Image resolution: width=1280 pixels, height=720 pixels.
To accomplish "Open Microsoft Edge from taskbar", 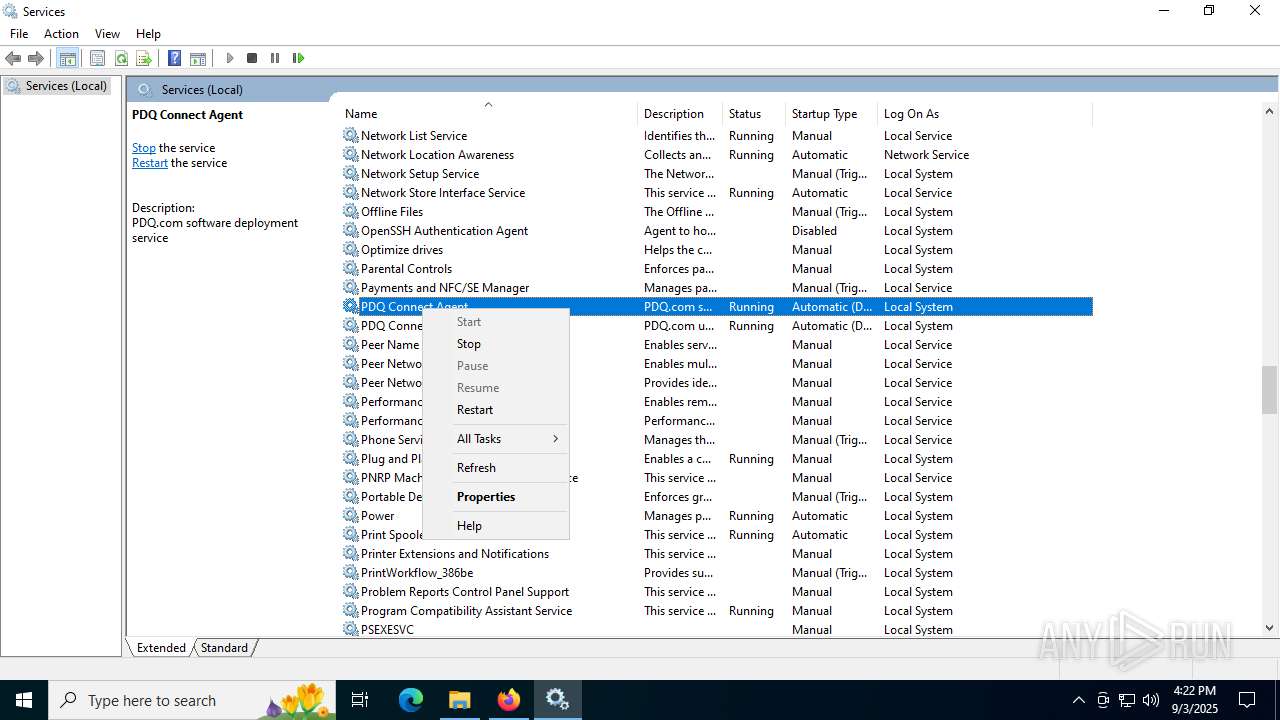I will 411,700.
